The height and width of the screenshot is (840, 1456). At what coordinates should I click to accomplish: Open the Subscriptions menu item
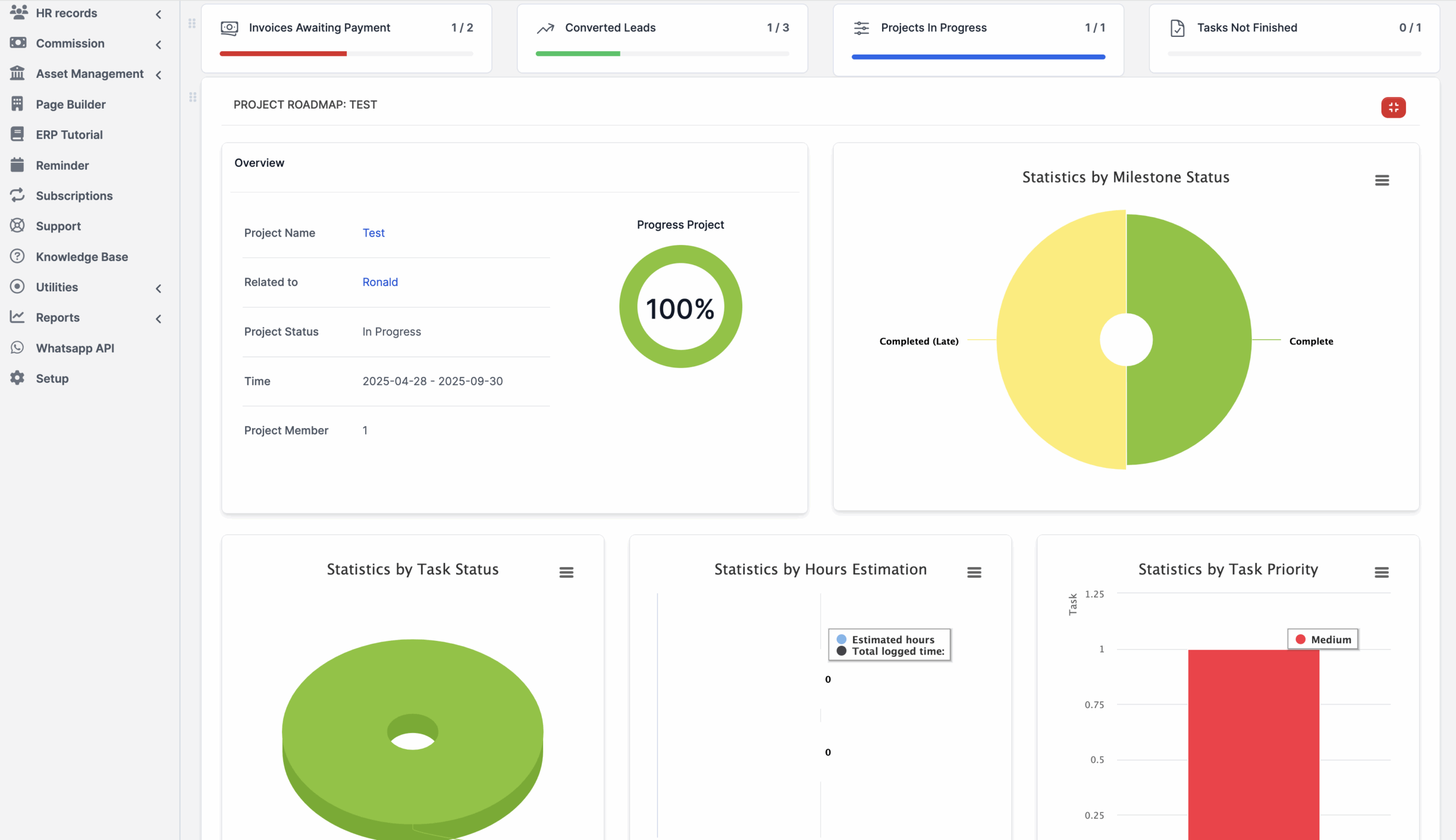[74, 196]
